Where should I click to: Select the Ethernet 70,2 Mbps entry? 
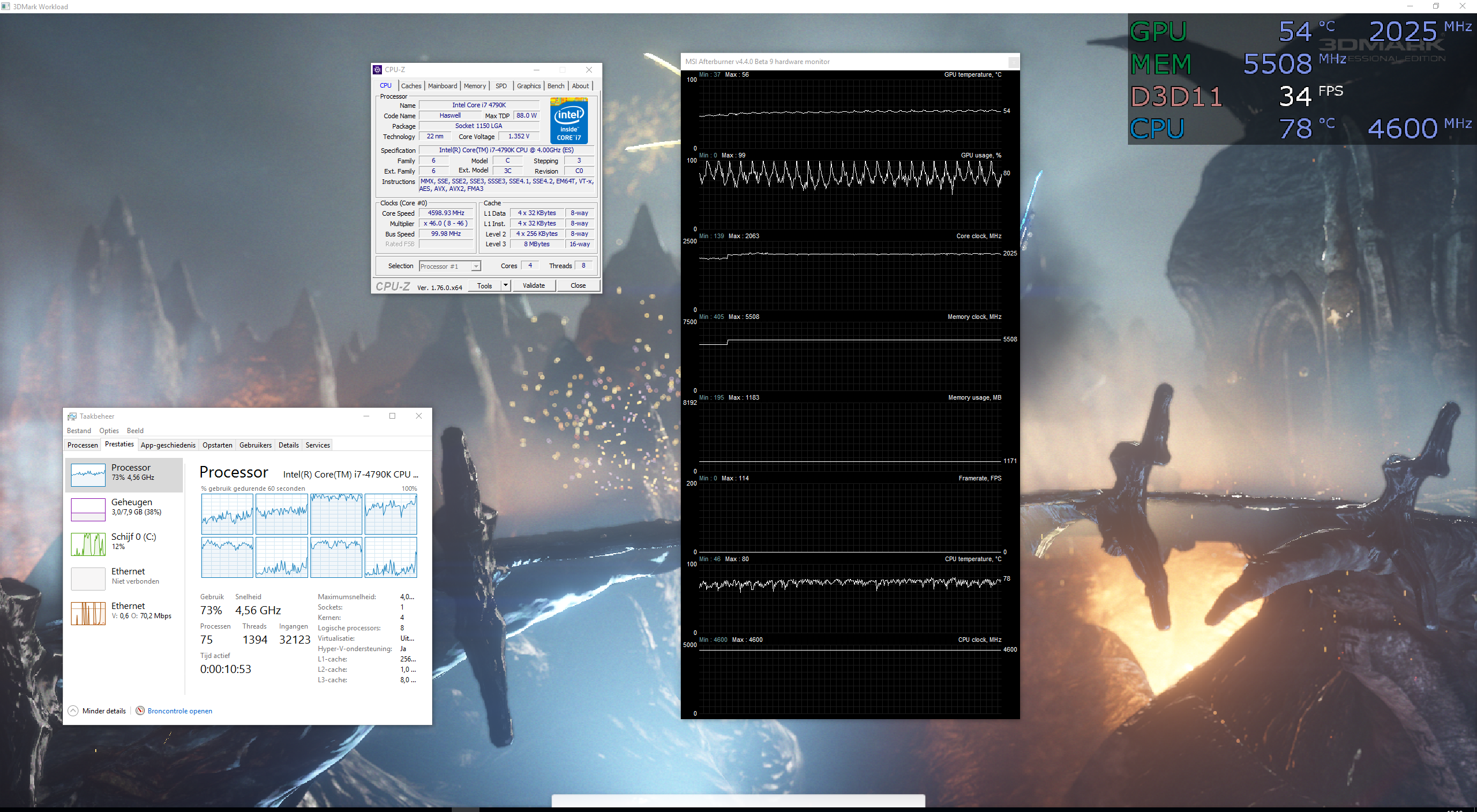point(124,614)
